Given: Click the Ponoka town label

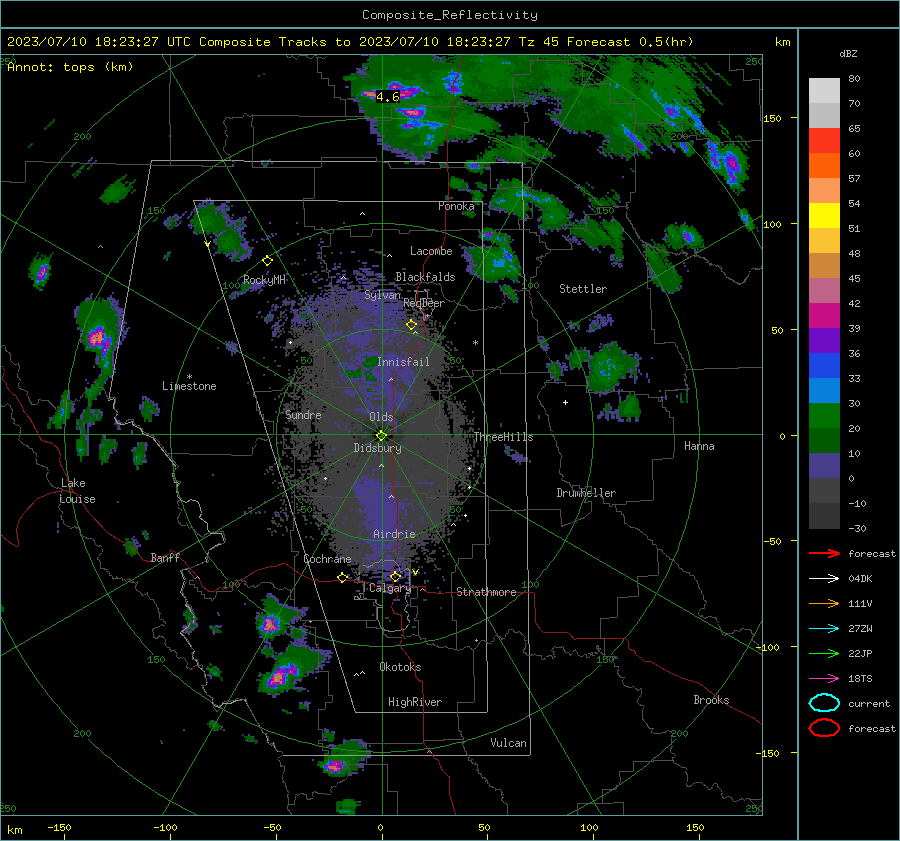Looking at the screenshot, I should [456, 206].
